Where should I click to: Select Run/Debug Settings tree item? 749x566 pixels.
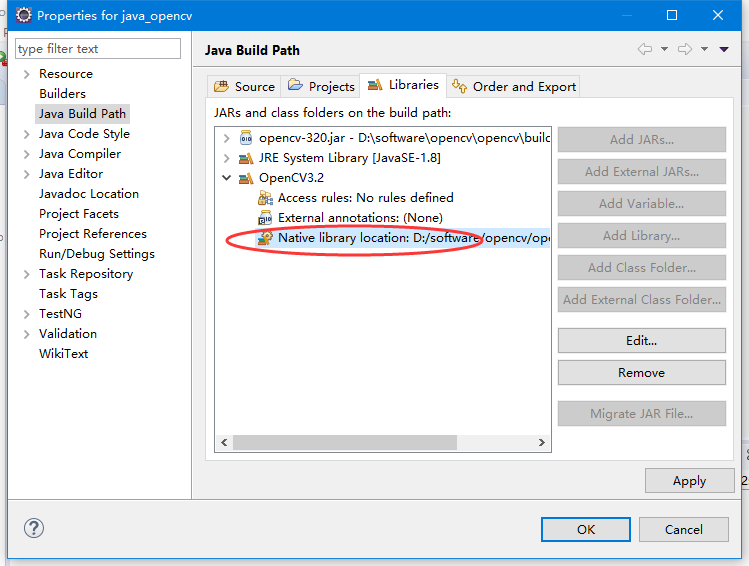tap(97, 254)
